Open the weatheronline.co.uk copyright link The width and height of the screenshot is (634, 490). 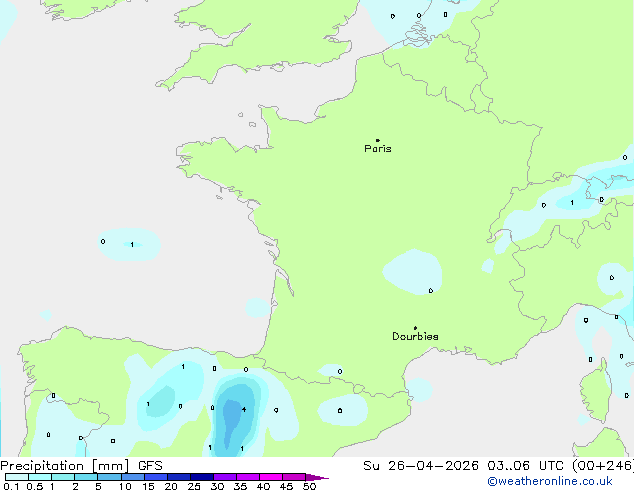[549, 481]
